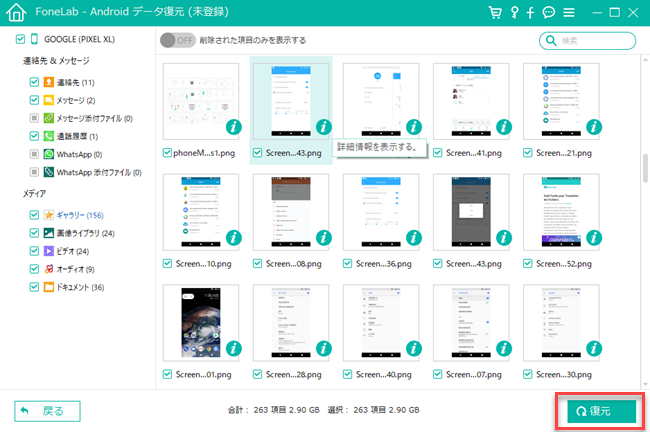Uncheck the 画像ライブラリ (24) checkbox
Viewport: 650px width, 432px height.
click(x=34, y=233)
